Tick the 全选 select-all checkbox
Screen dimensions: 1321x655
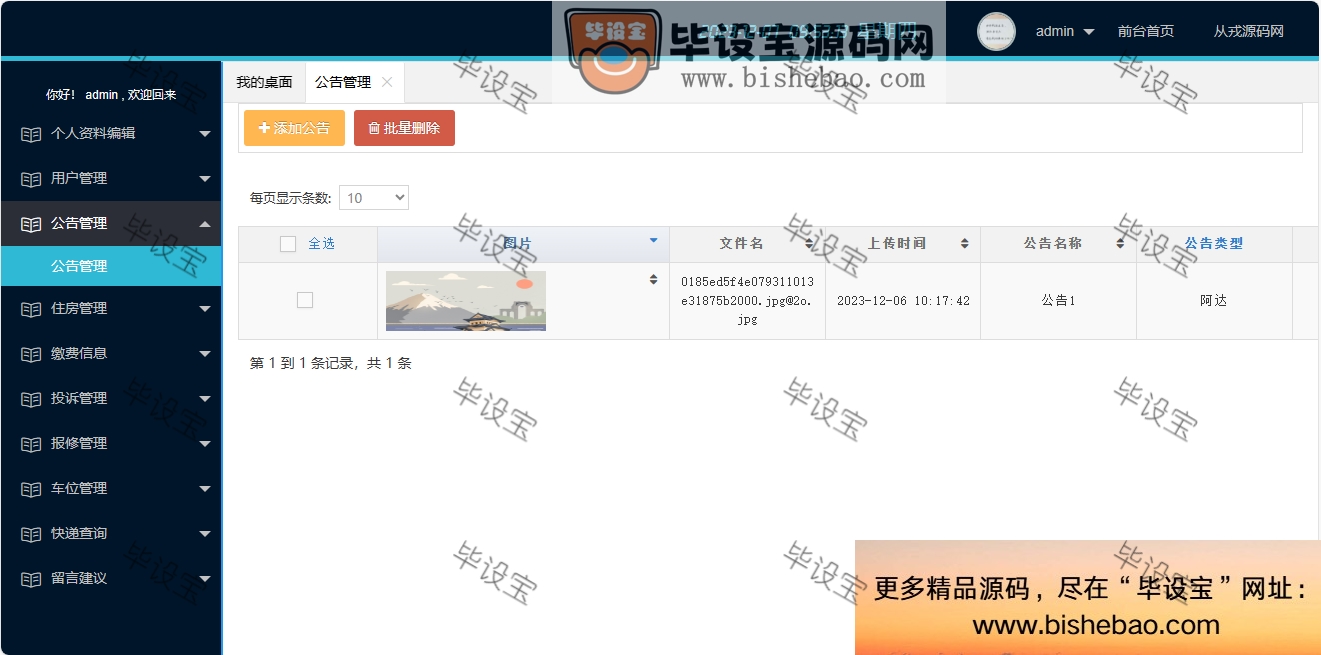click(288, 244)
